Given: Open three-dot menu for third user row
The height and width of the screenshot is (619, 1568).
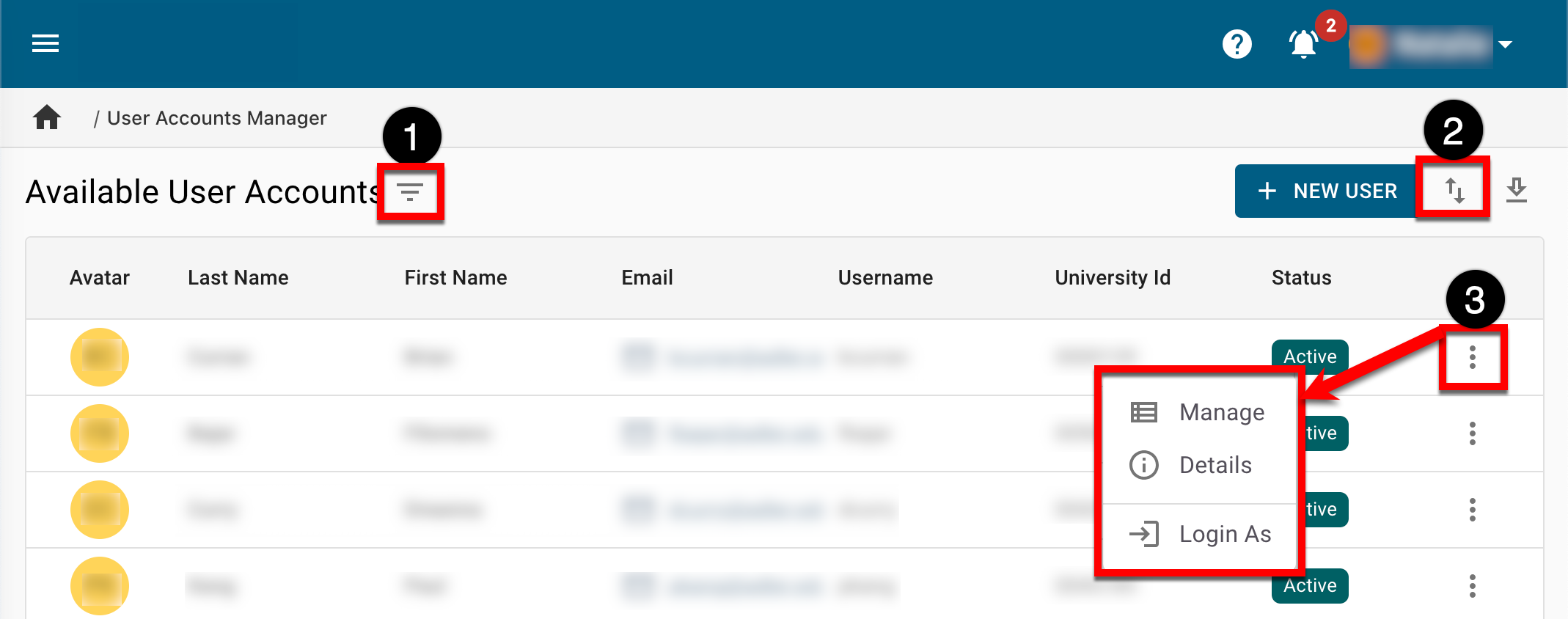Looking at the screenshot, I should pyautogui.click(x=1472, y=510).
